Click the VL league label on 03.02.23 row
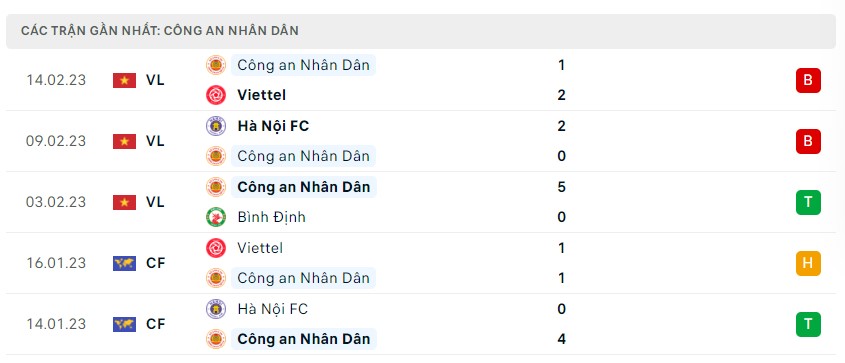This screenshot has height=363, width=845. (x=155, y=202)
